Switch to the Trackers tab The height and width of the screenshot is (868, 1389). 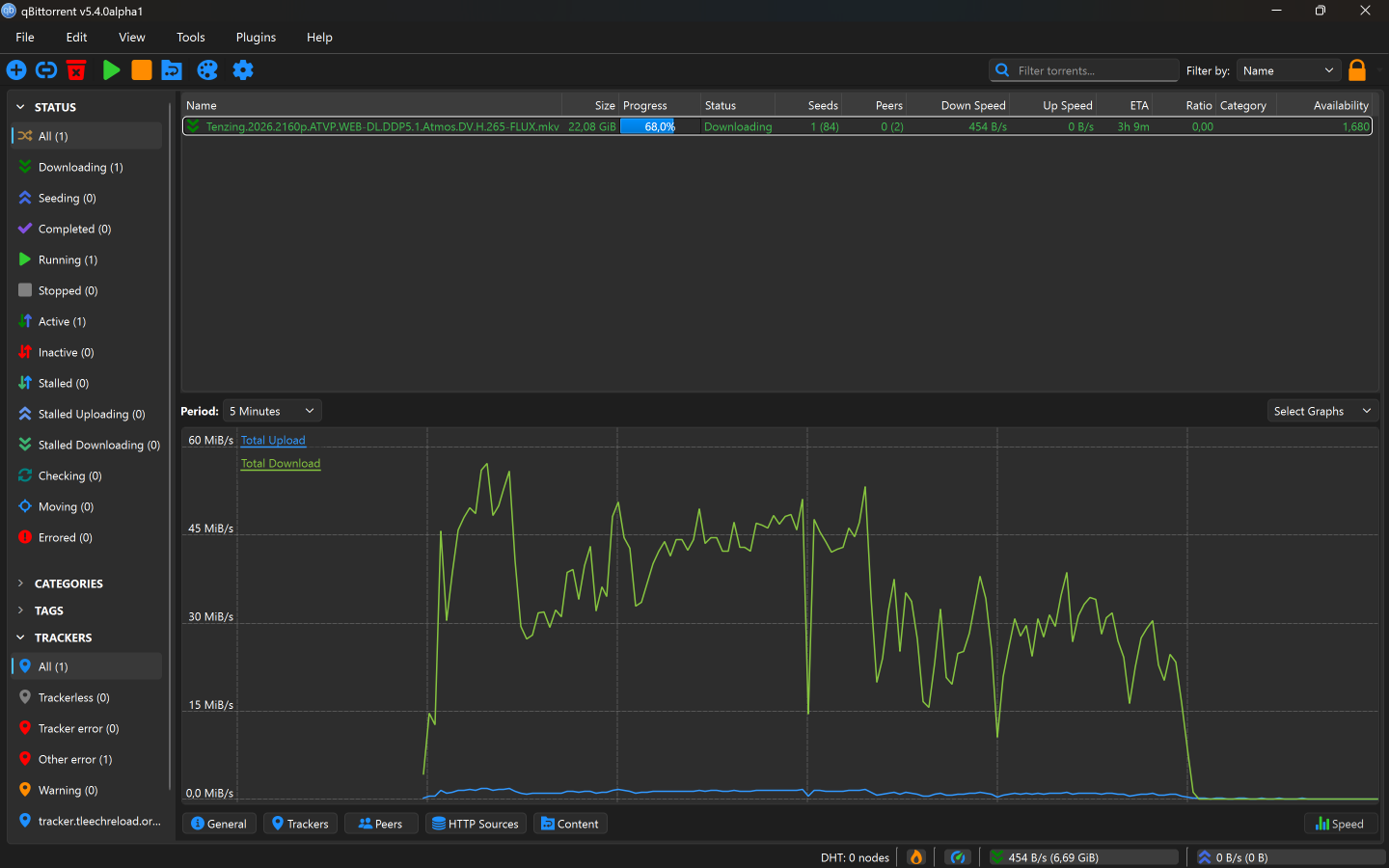click(300, 824)
